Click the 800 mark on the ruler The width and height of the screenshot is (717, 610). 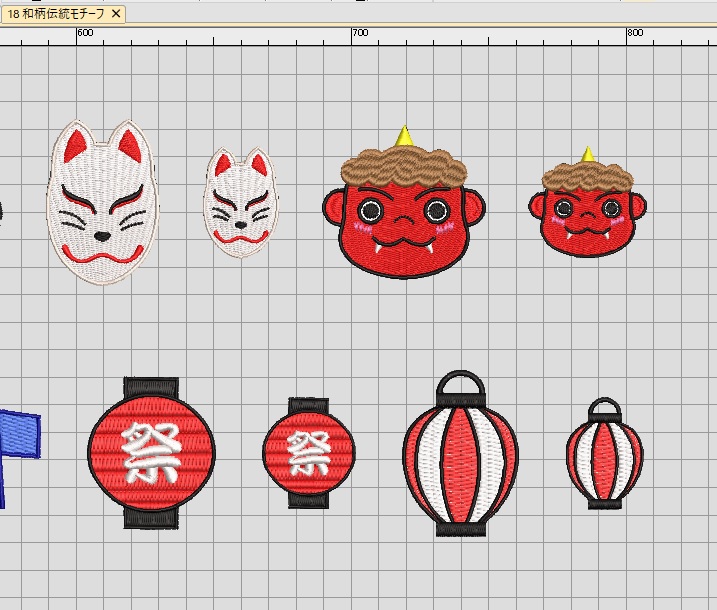click(x=635, y=33)
